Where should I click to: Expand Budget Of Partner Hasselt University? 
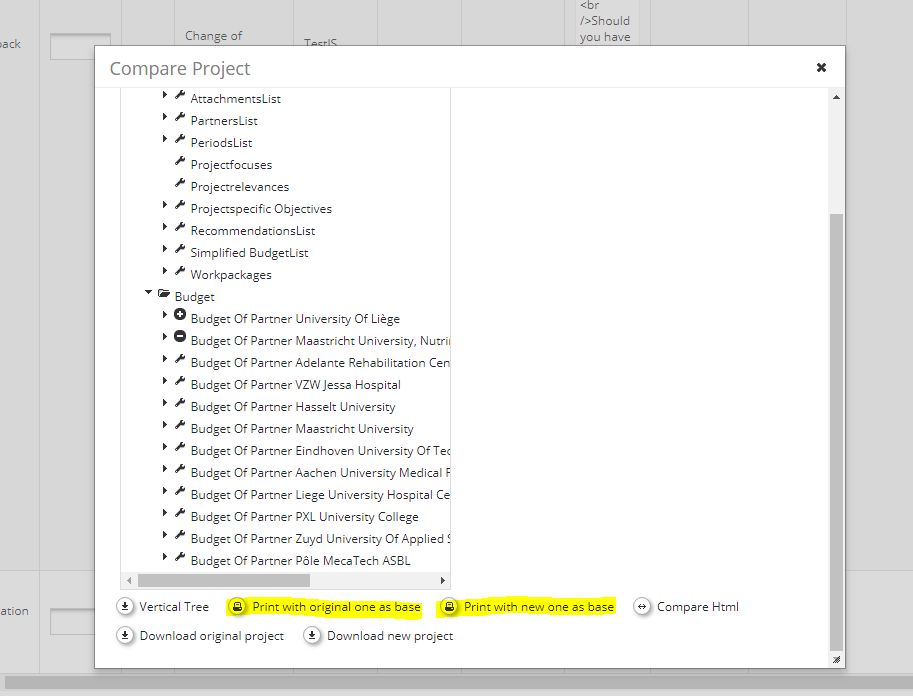[x=165, y=405]
